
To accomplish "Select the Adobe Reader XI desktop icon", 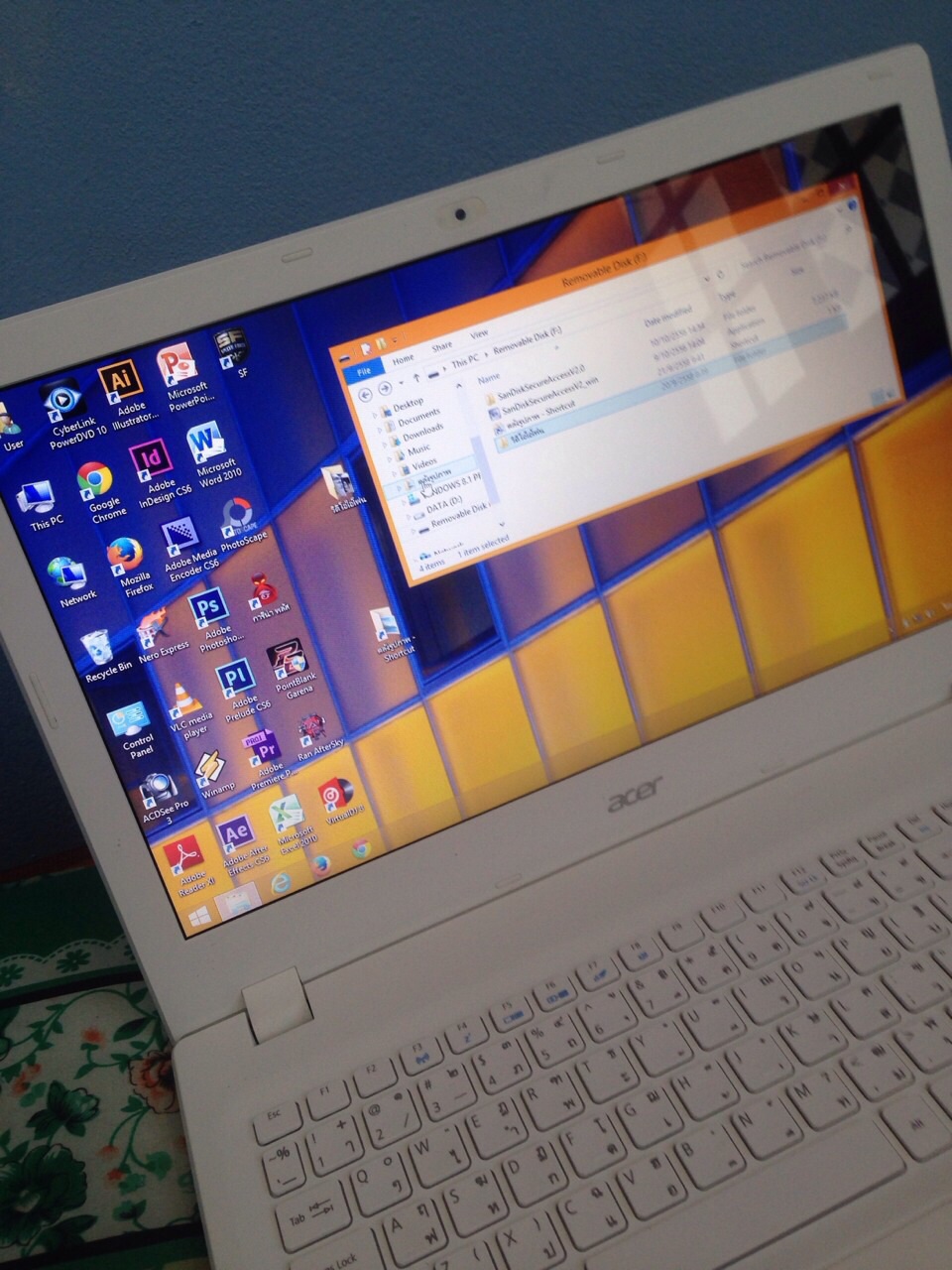I will pos(189,867).
